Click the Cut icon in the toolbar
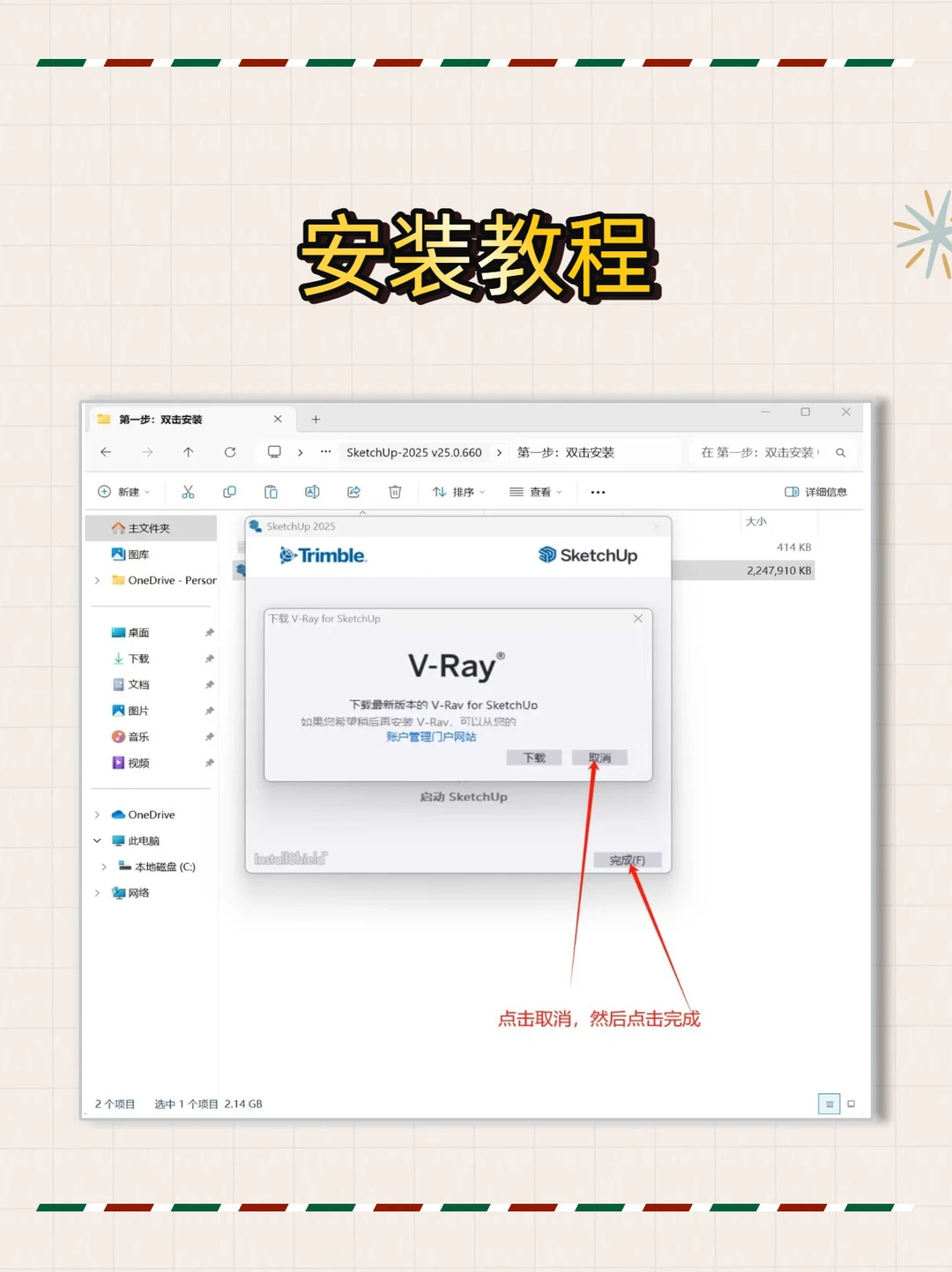The width and height of the screenshot is (952, 1272). 187,492
